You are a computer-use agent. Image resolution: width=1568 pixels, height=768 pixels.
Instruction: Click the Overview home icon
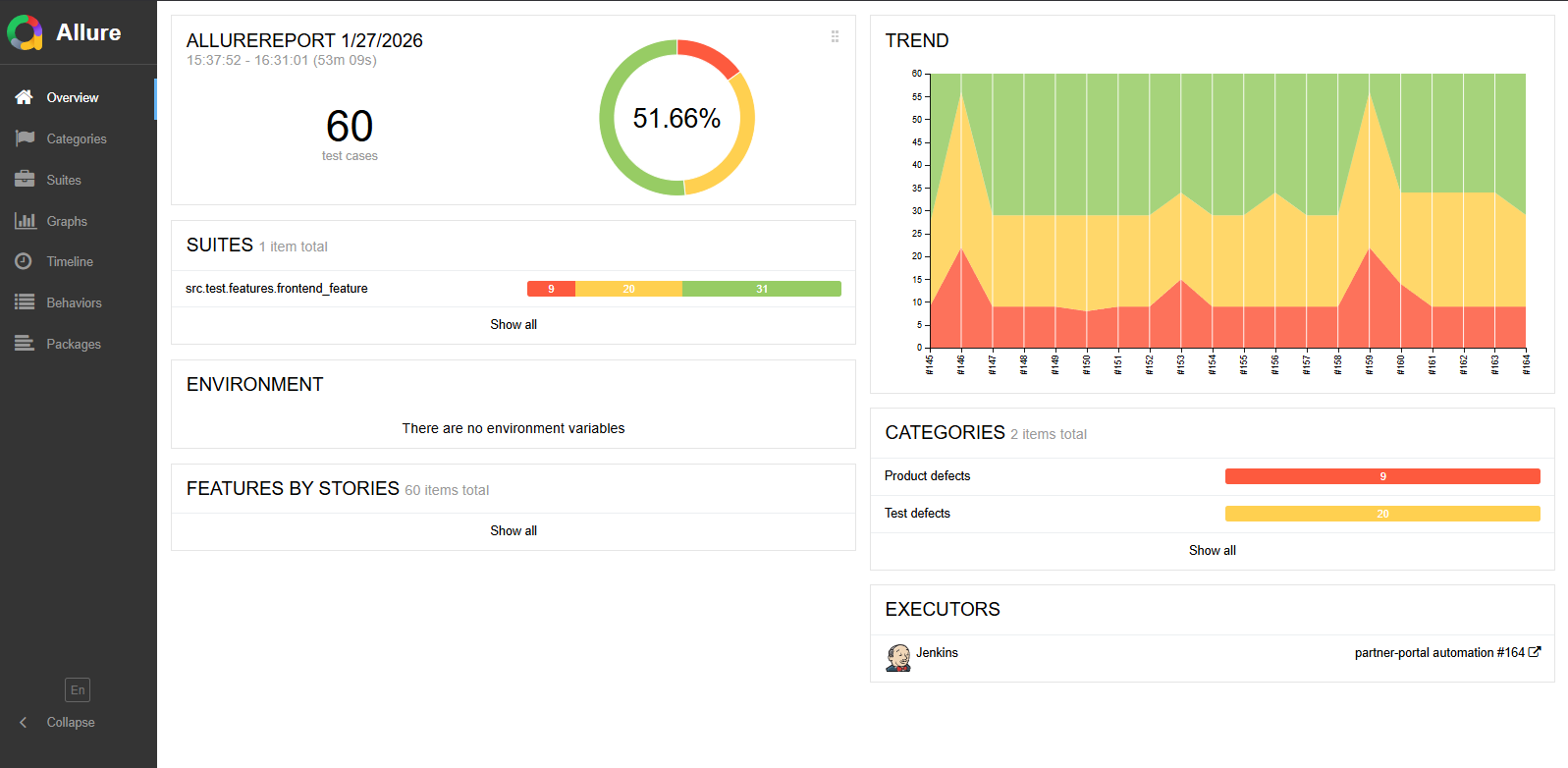pos(25,97)
